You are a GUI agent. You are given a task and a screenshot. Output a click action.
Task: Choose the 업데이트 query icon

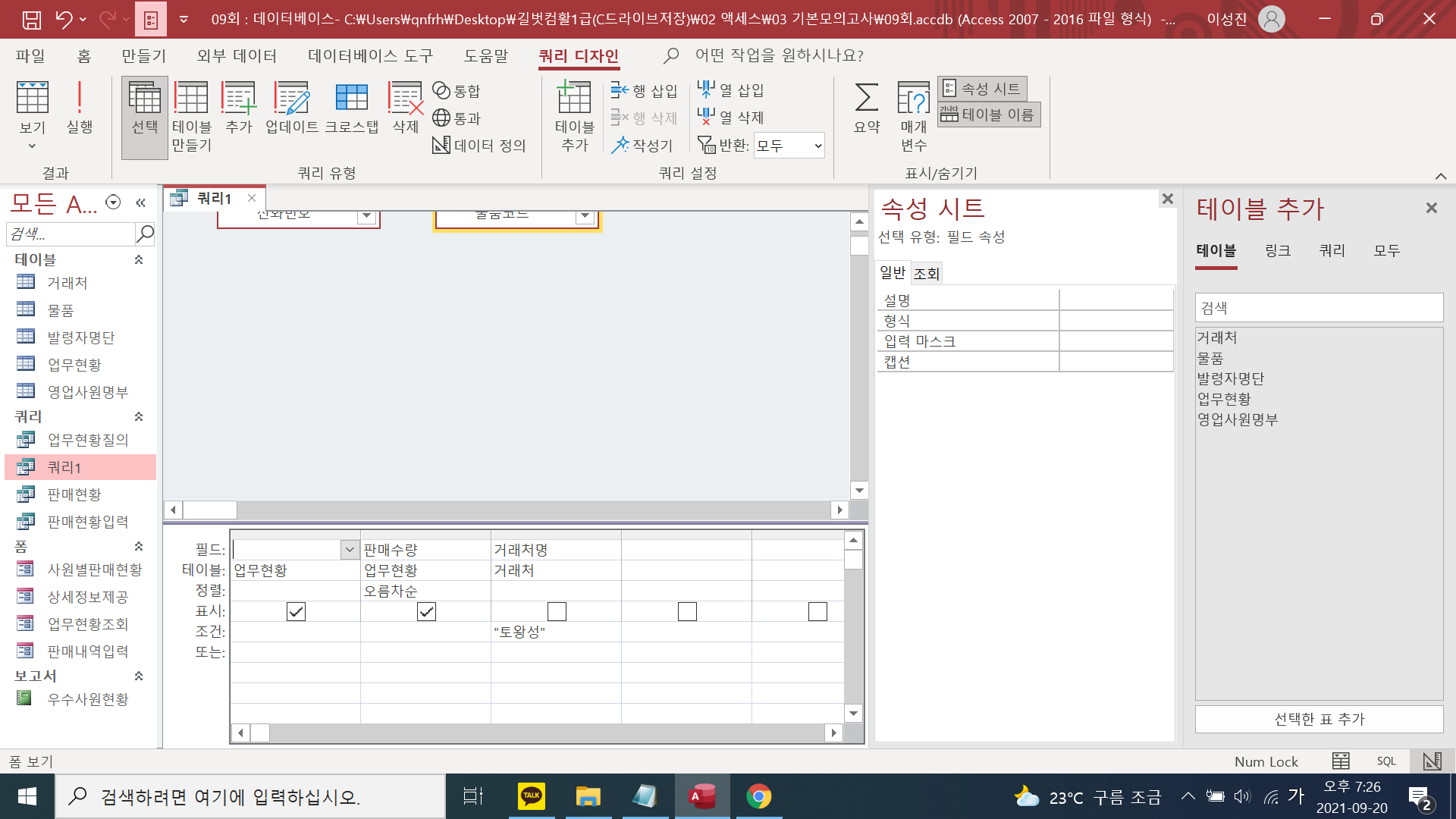(291, 106)
